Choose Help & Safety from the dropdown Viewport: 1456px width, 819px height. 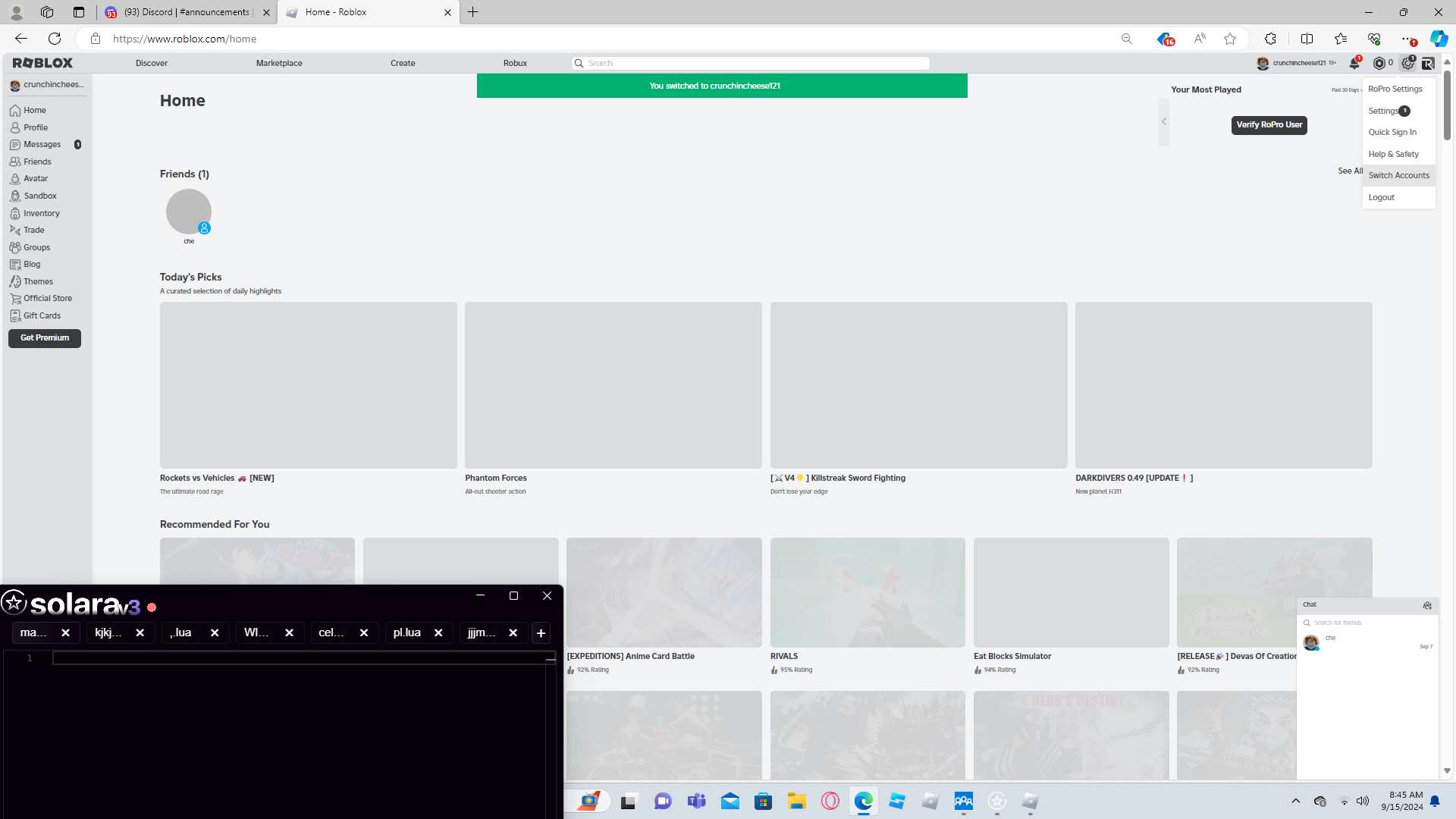(x=1398, y=154)
